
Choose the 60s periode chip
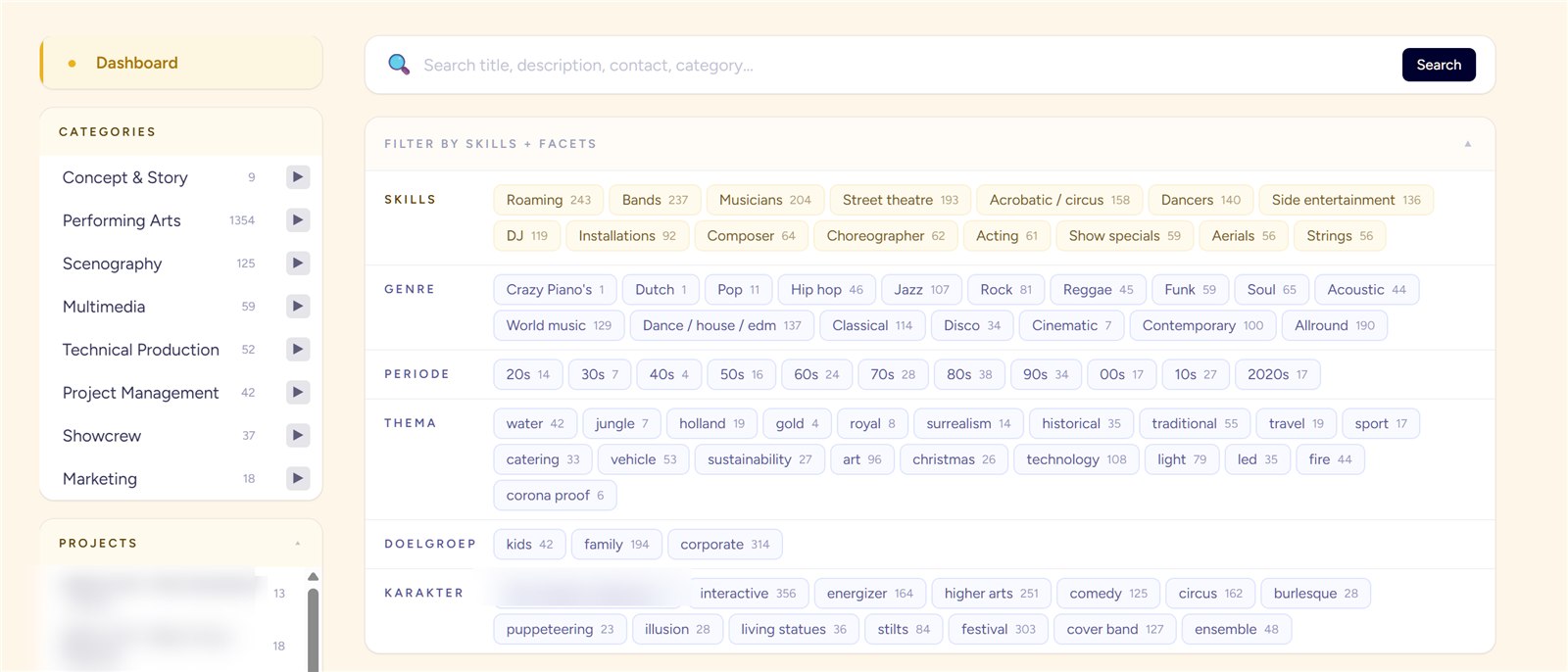coord(816,375)
